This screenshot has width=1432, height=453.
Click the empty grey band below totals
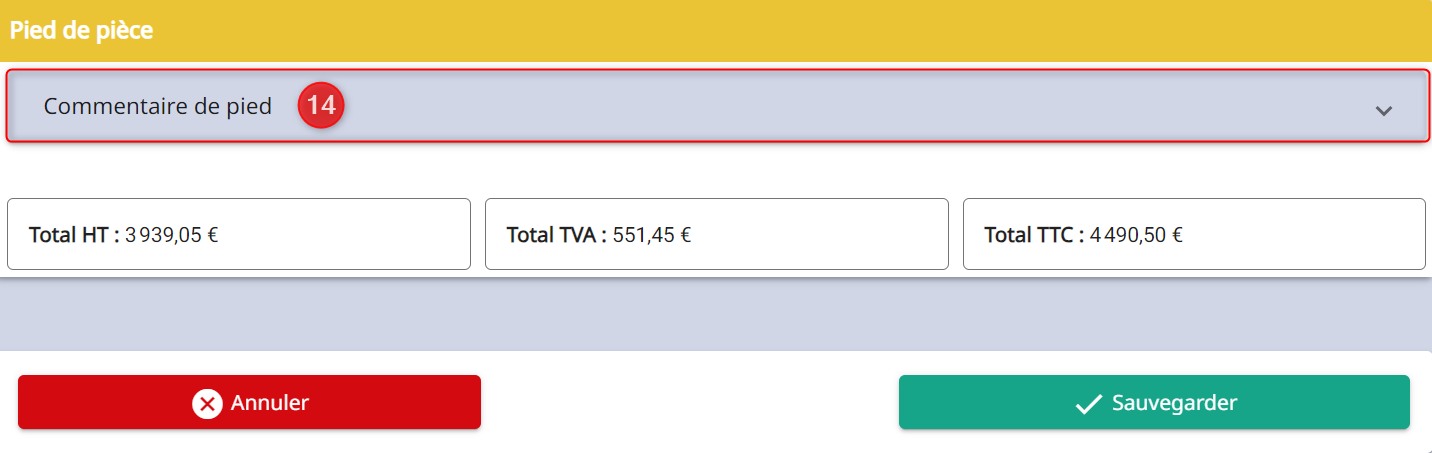point(716,315)
